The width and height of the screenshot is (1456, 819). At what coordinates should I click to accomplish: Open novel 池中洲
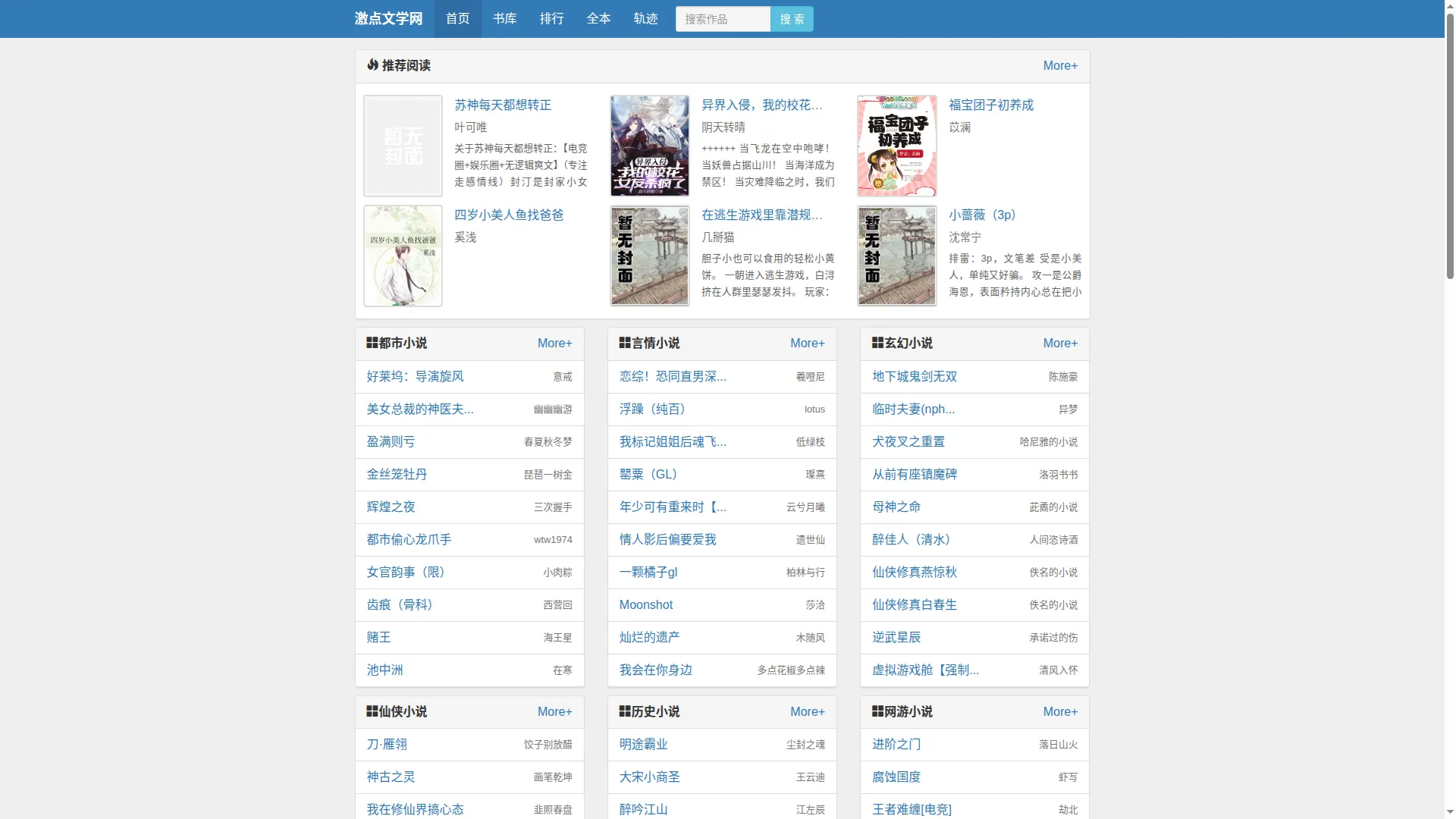tap(384, 670)
